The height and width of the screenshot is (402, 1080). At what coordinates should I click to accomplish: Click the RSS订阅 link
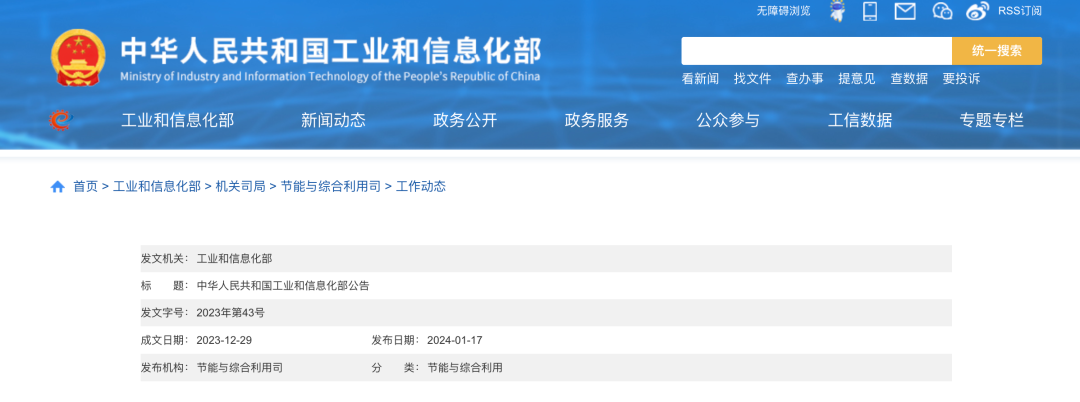coord(1020,11)
